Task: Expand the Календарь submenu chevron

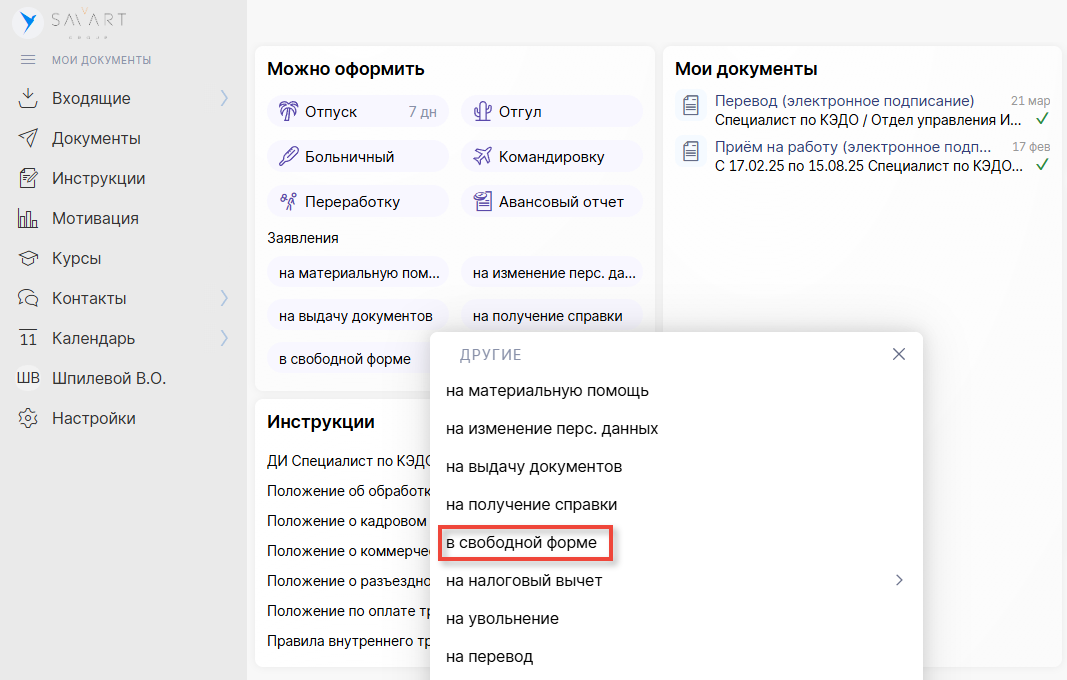Action: (x=224, y=338)
